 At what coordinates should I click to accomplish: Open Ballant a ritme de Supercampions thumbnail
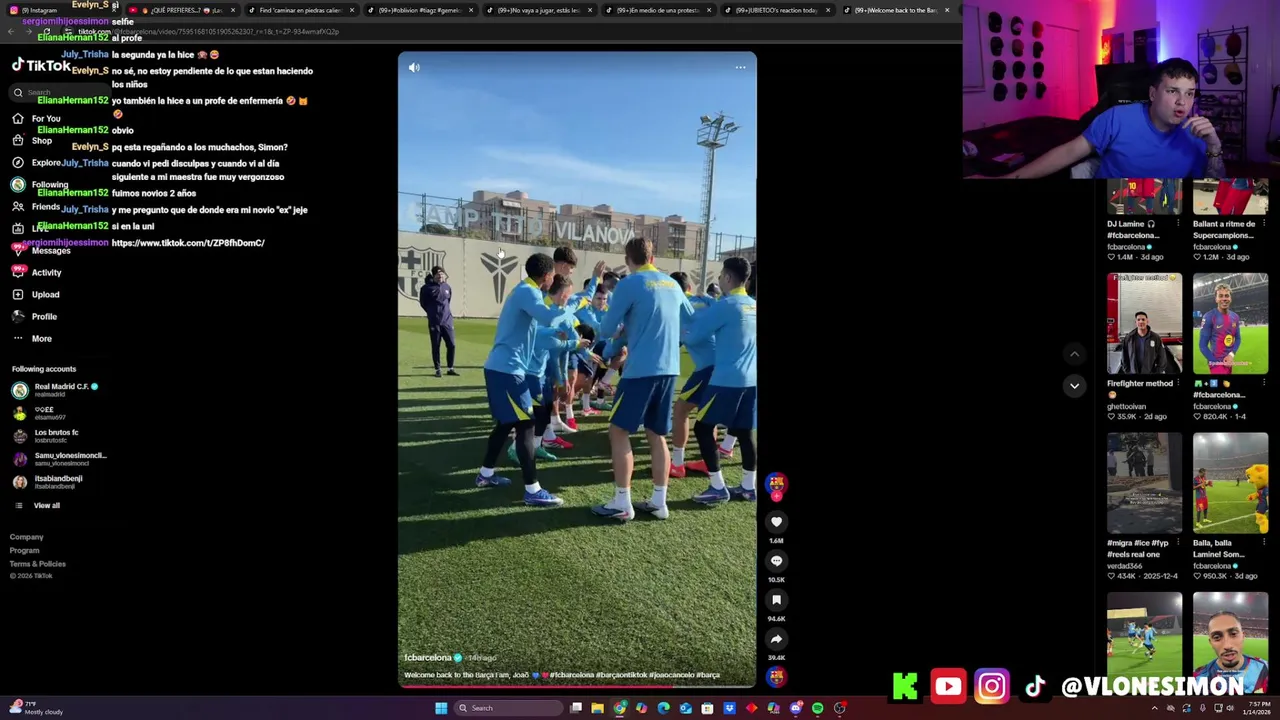(x=1230, y=196)
